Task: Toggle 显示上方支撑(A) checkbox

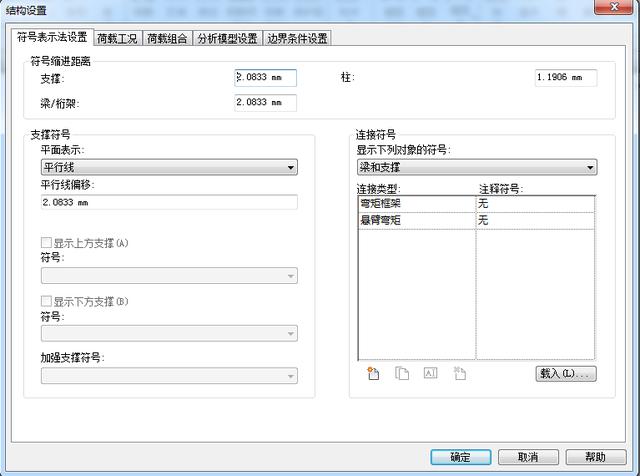Action: click(46, 243)
